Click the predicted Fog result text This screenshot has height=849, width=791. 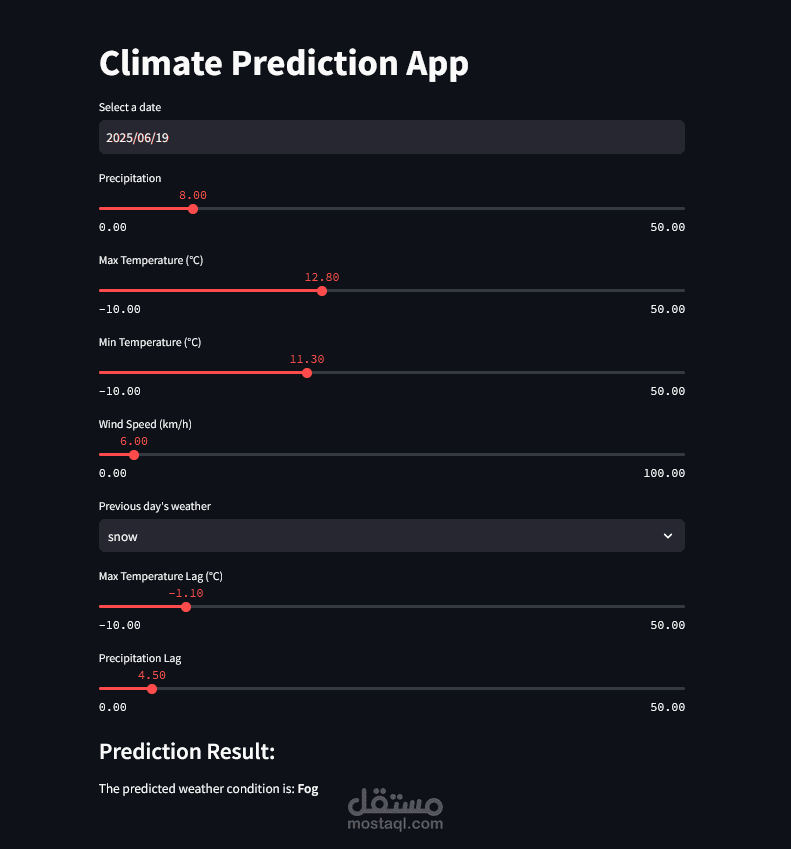pos(308,789)
